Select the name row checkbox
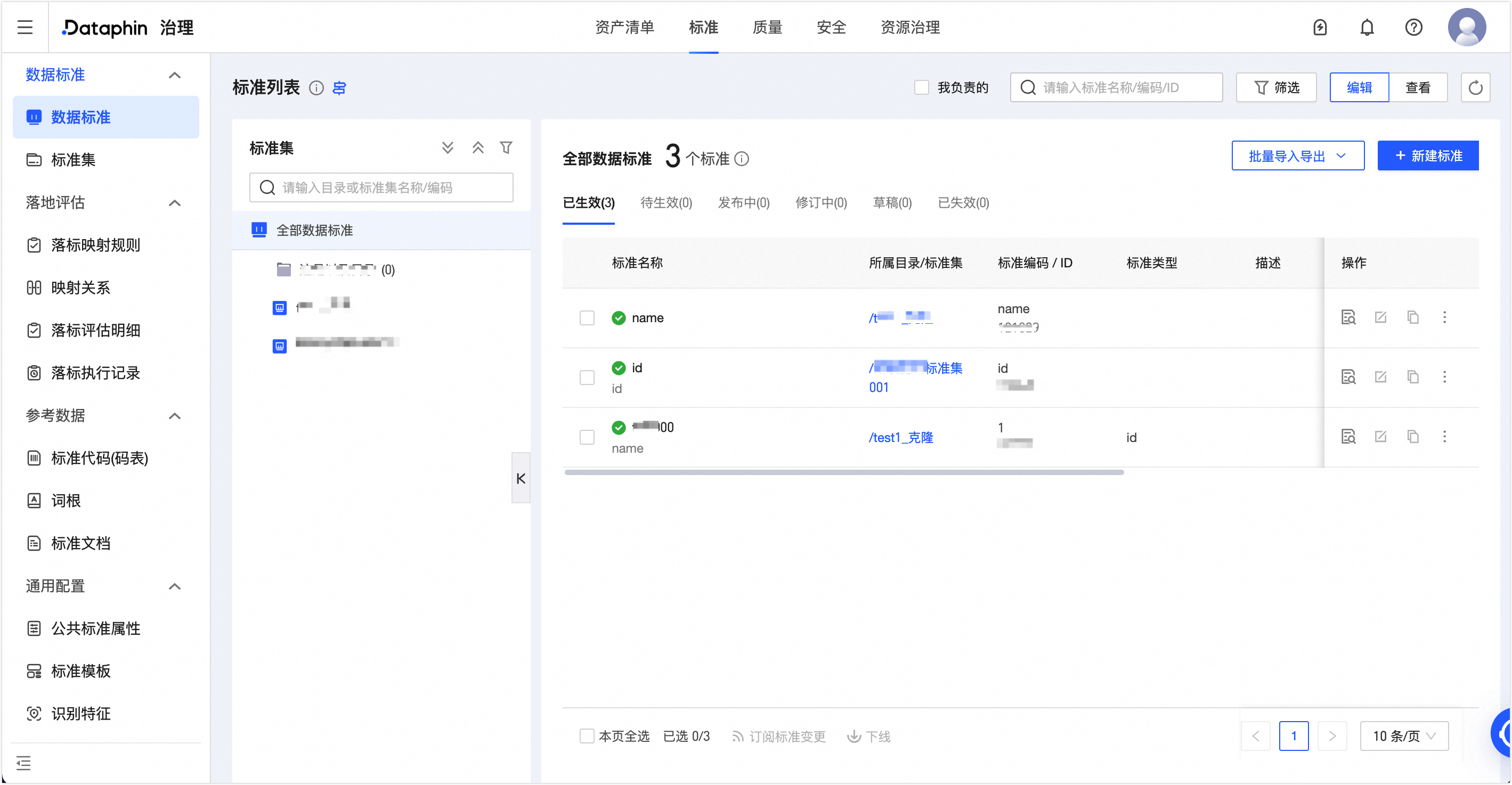Image resolution: width=1512 pixels, height=785 pixels. click(587, 318)
